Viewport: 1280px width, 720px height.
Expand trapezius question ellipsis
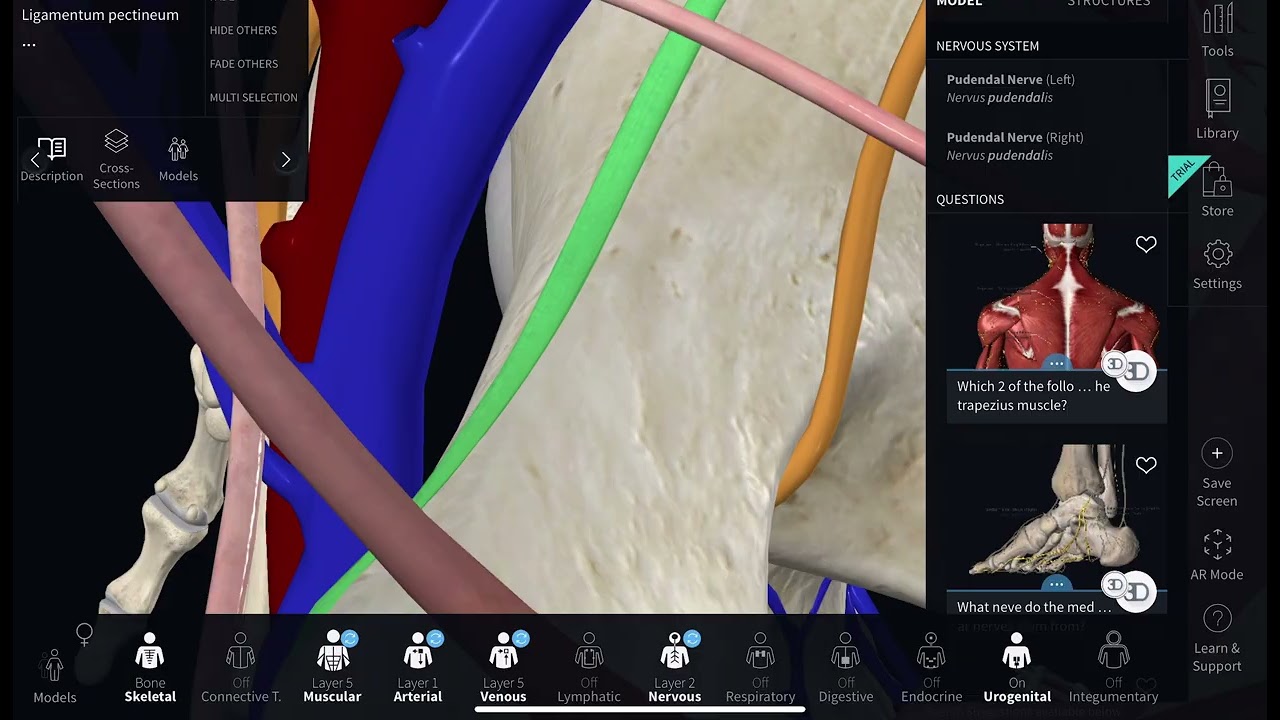click(x=1056, y=364)
